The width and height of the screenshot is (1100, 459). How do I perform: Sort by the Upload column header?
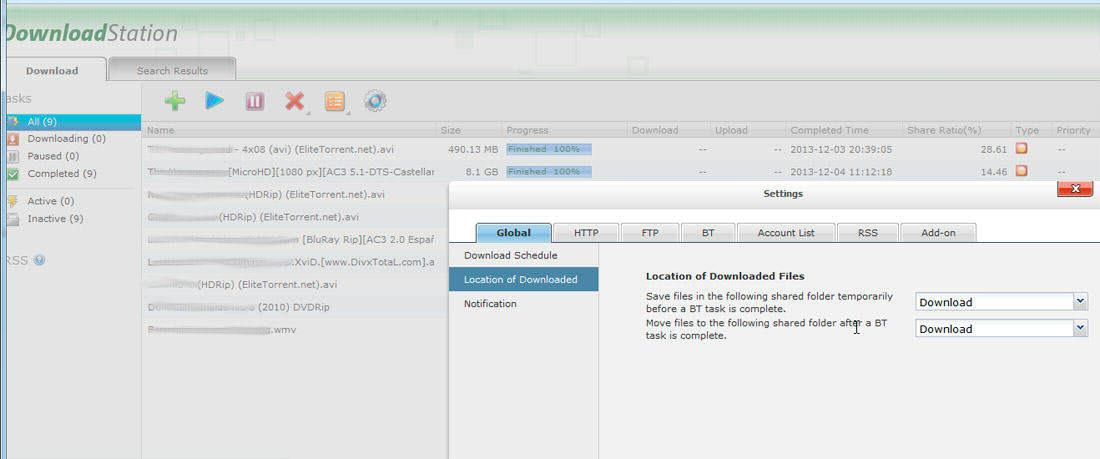(747, 130)
